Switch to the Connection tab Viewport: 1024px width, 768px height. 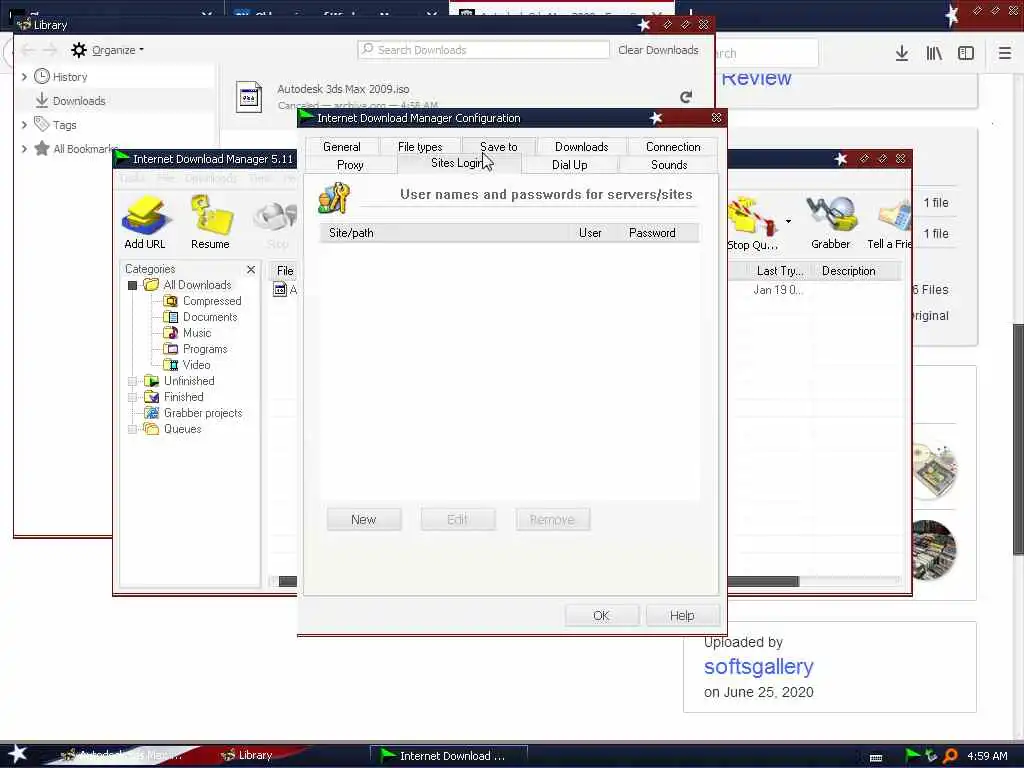[673, 147]
